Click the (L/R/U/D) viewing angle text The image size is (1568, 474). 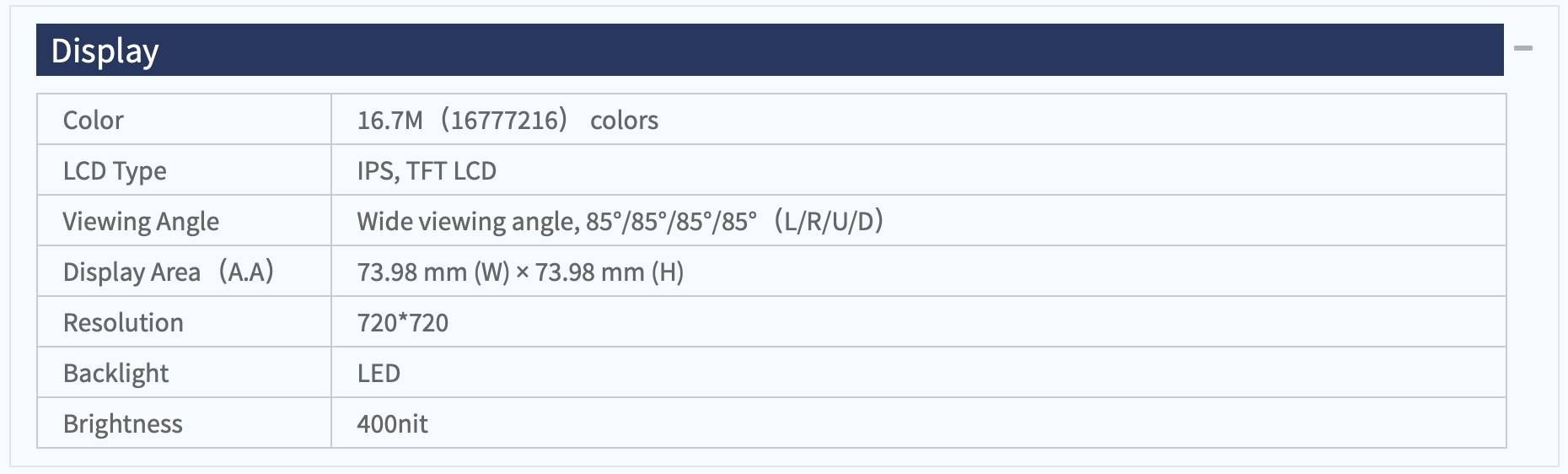(828, 221)
